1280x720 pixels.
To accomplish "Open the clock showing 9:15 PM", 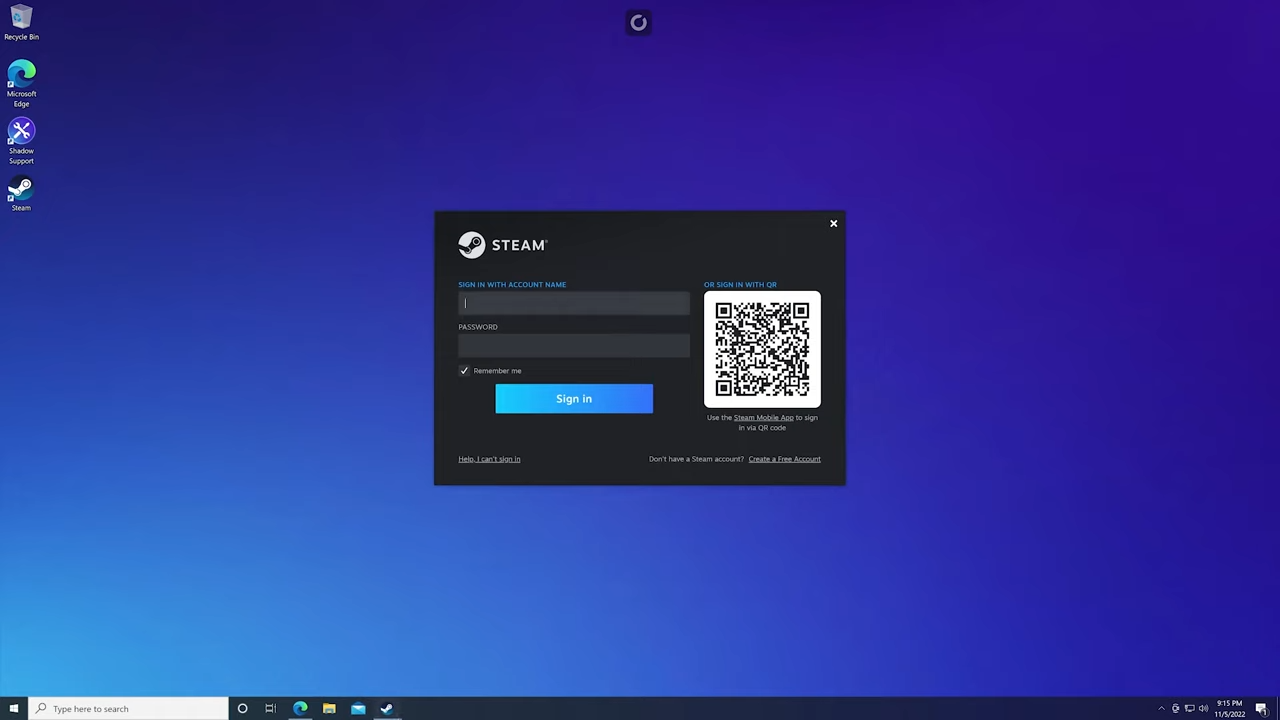I will click(1230, 709).
